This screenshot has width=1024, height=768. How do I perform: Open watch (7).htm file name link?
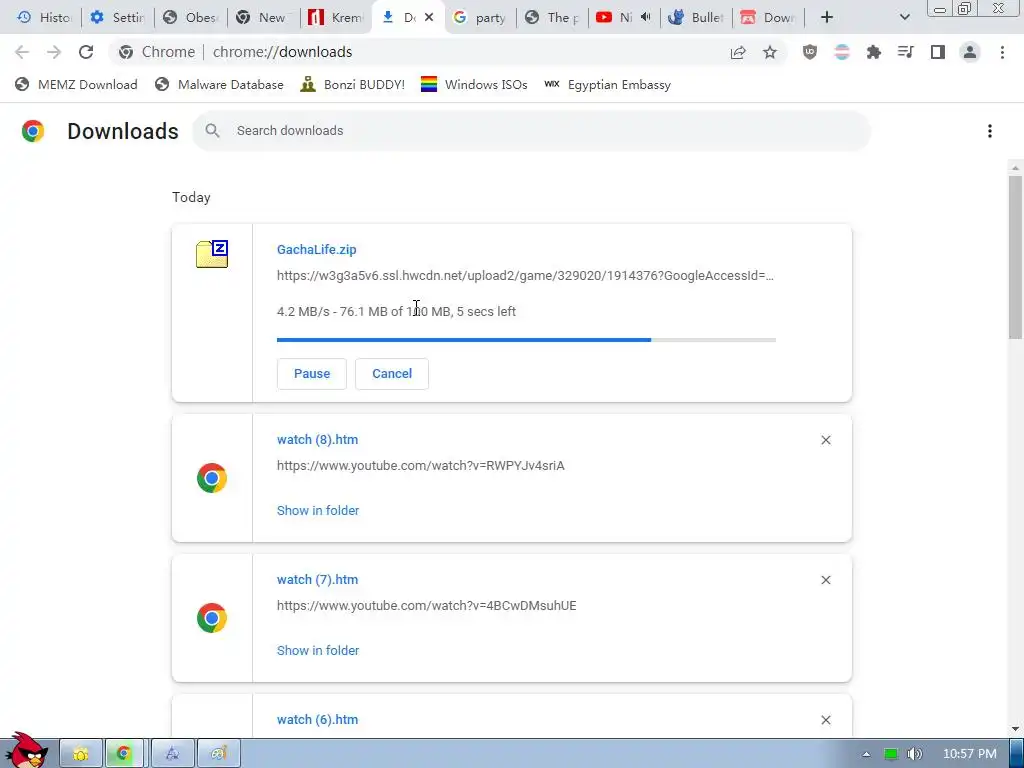pos(317,579)
